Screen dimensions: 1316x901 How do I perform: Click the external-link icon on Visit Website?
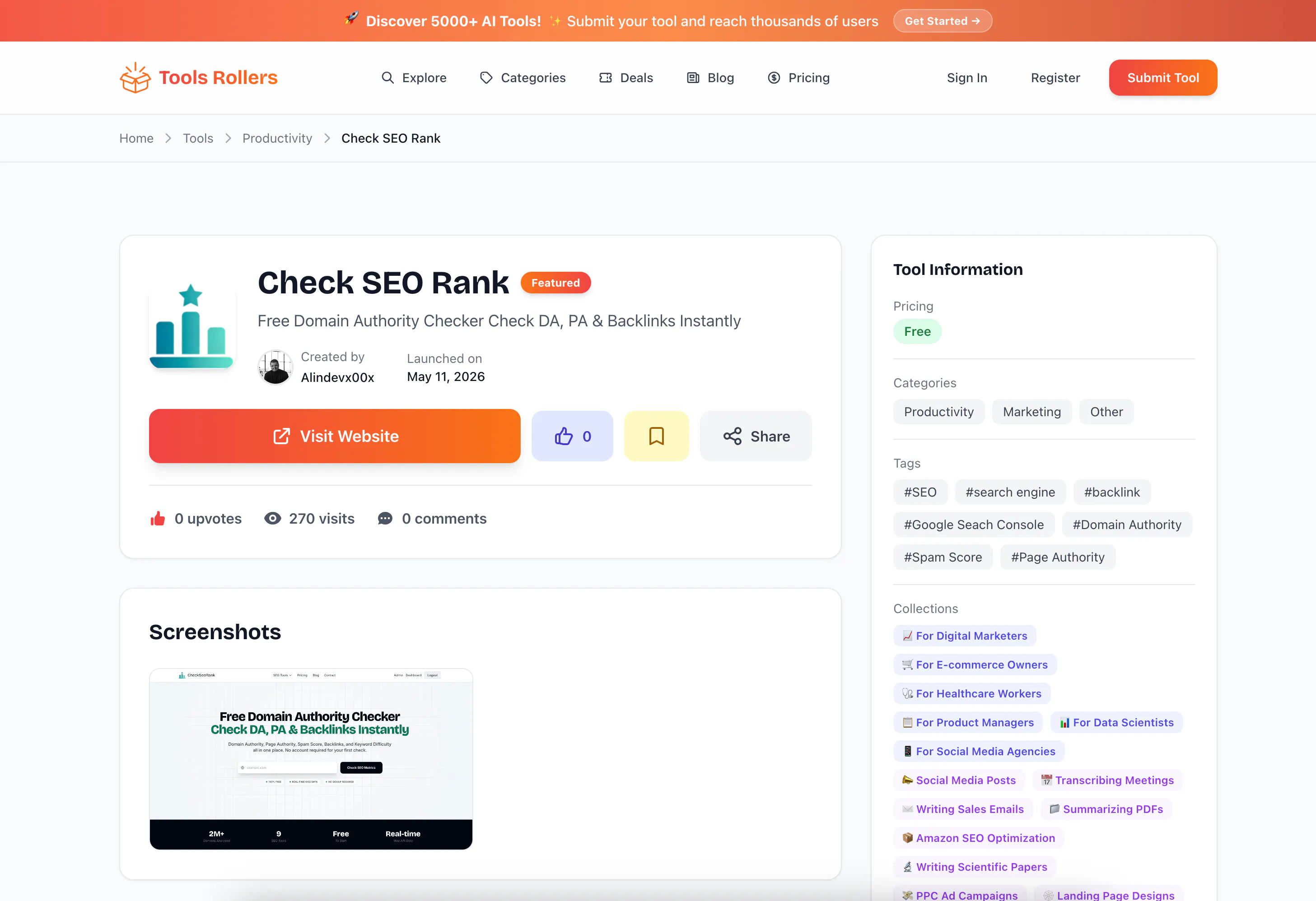pos(281,437)
